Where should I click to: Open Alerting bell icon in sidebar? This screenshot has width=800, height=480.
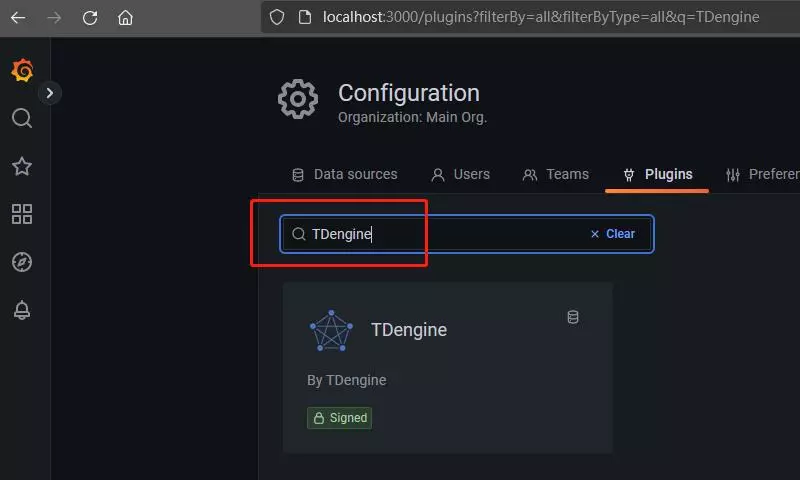(22, 310)
